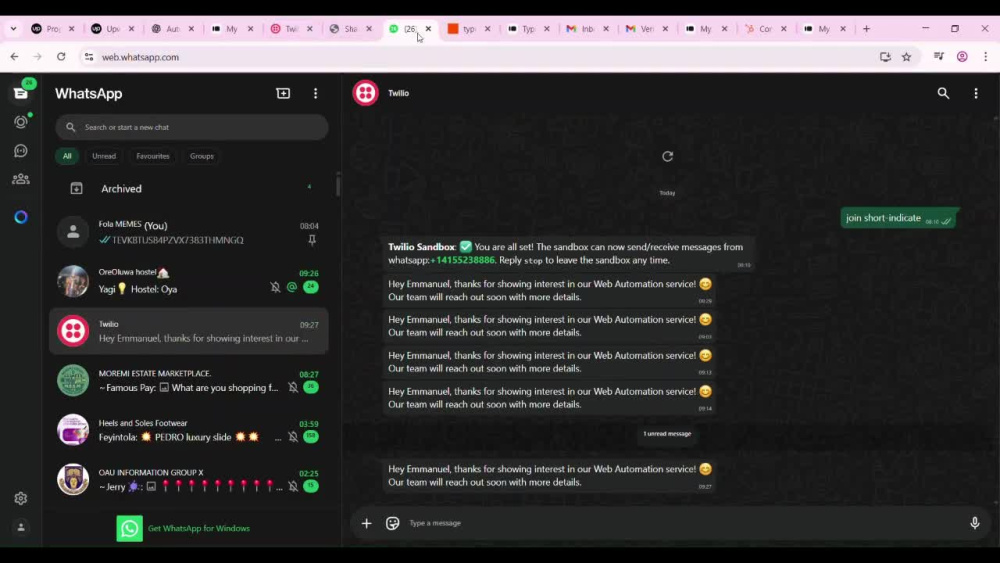The height and width of the screenshot is (563, 1000).
Task: Click the mute icon on OAU INFORMATION GROUP chat
Action: [x=293, y=486]
